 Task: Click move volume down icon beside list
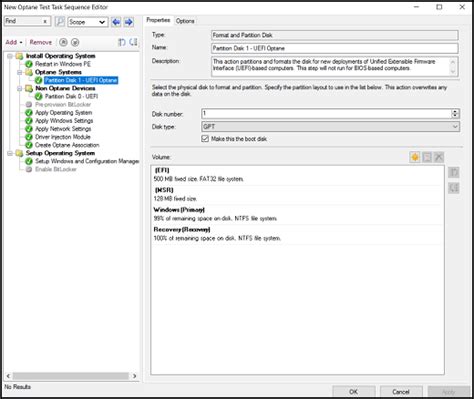point(454,188)
